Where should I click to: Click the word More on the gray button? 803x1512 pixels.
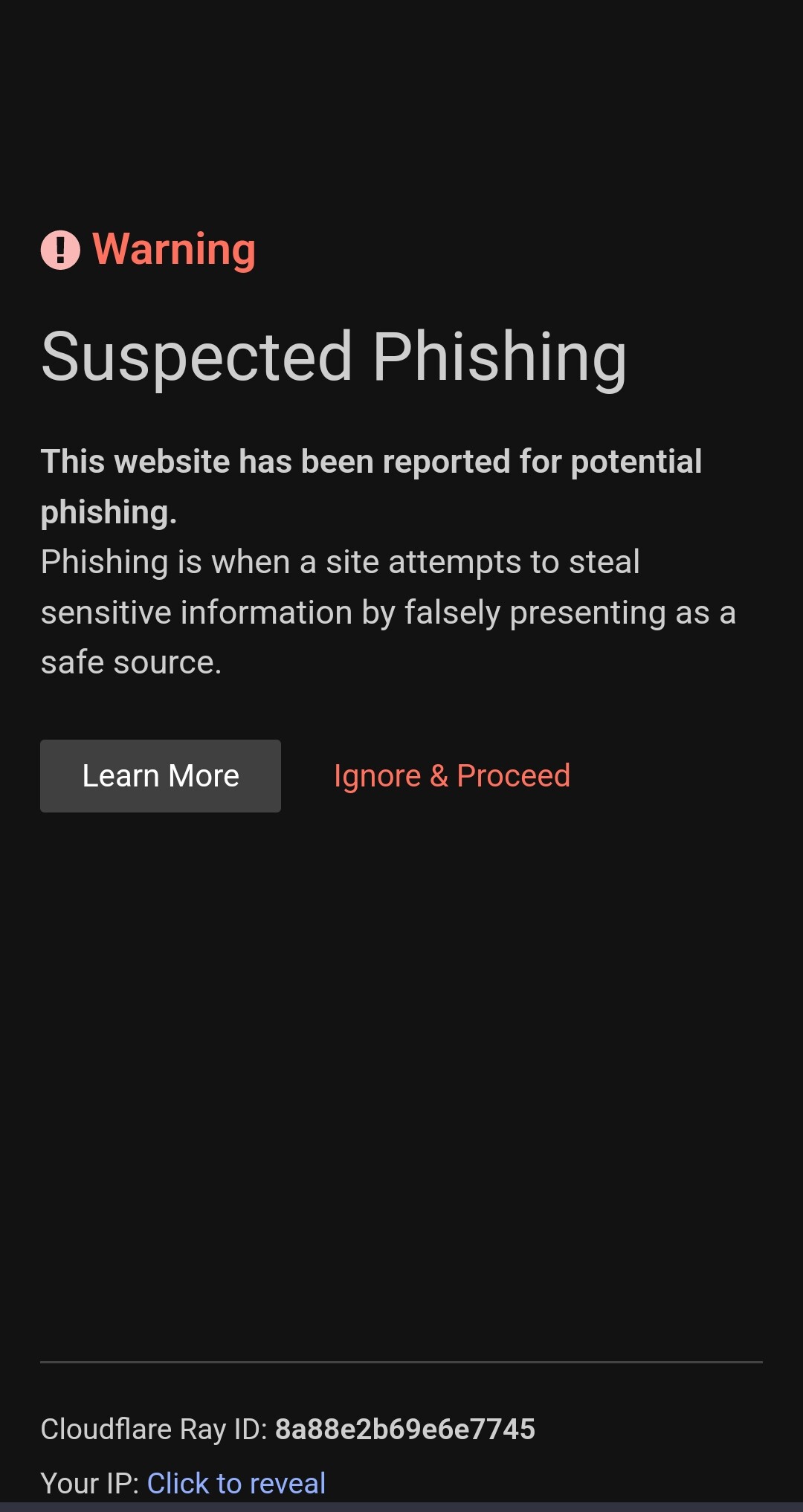(x=204, y=775)
